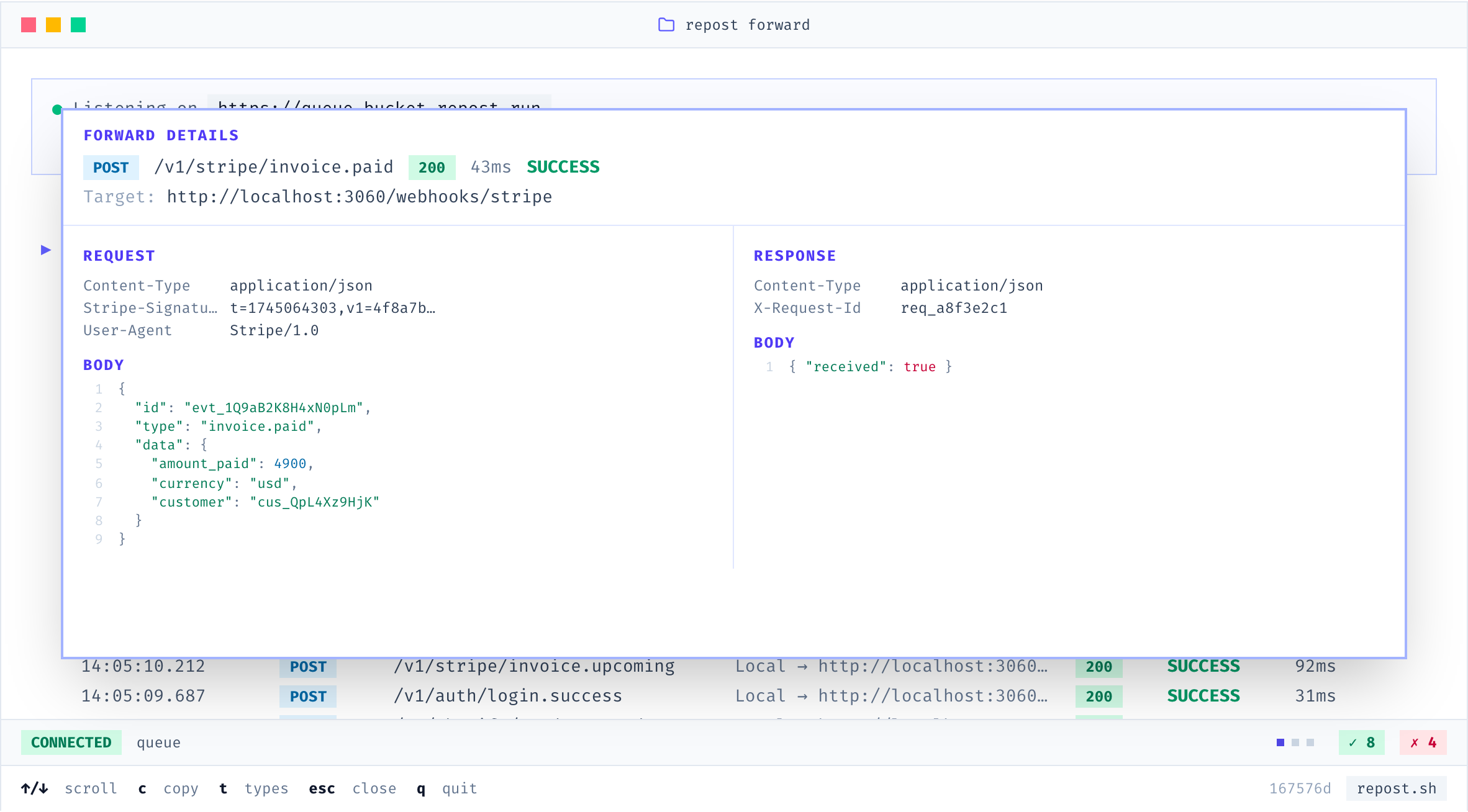
Task: Click the folder icon in title bar
Action: pos(666,25)
